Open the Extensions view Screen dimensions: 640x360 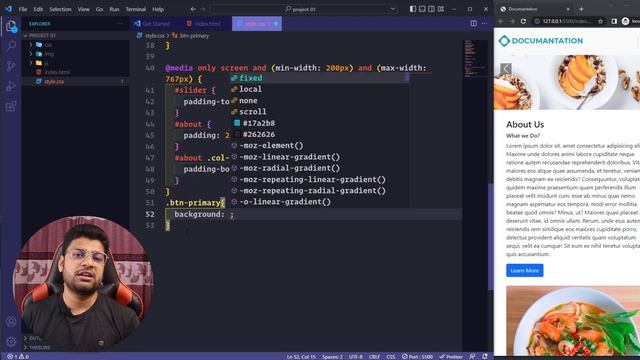(x=11, y=107)
